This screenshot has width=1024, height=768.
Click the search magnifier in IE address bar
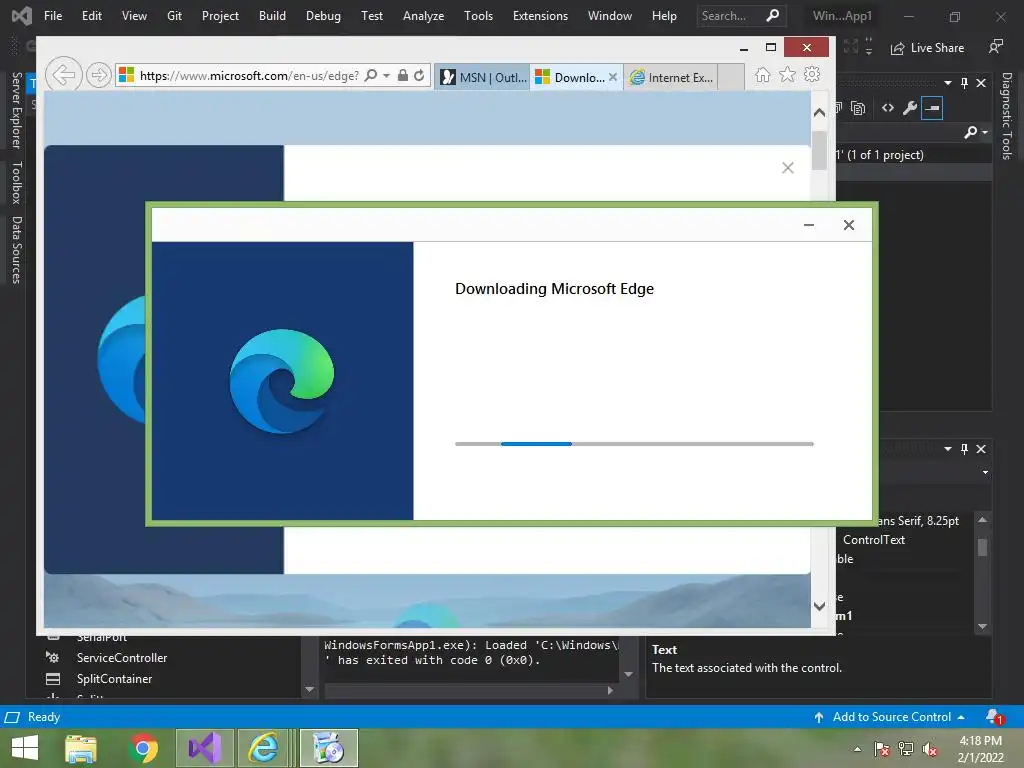click(x=371, y=76)
